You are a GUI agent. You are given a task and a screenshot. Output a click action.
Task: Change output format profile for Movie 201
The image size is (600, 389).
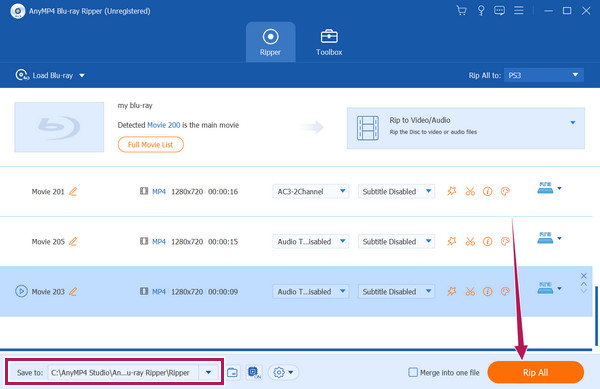point(549,188)
